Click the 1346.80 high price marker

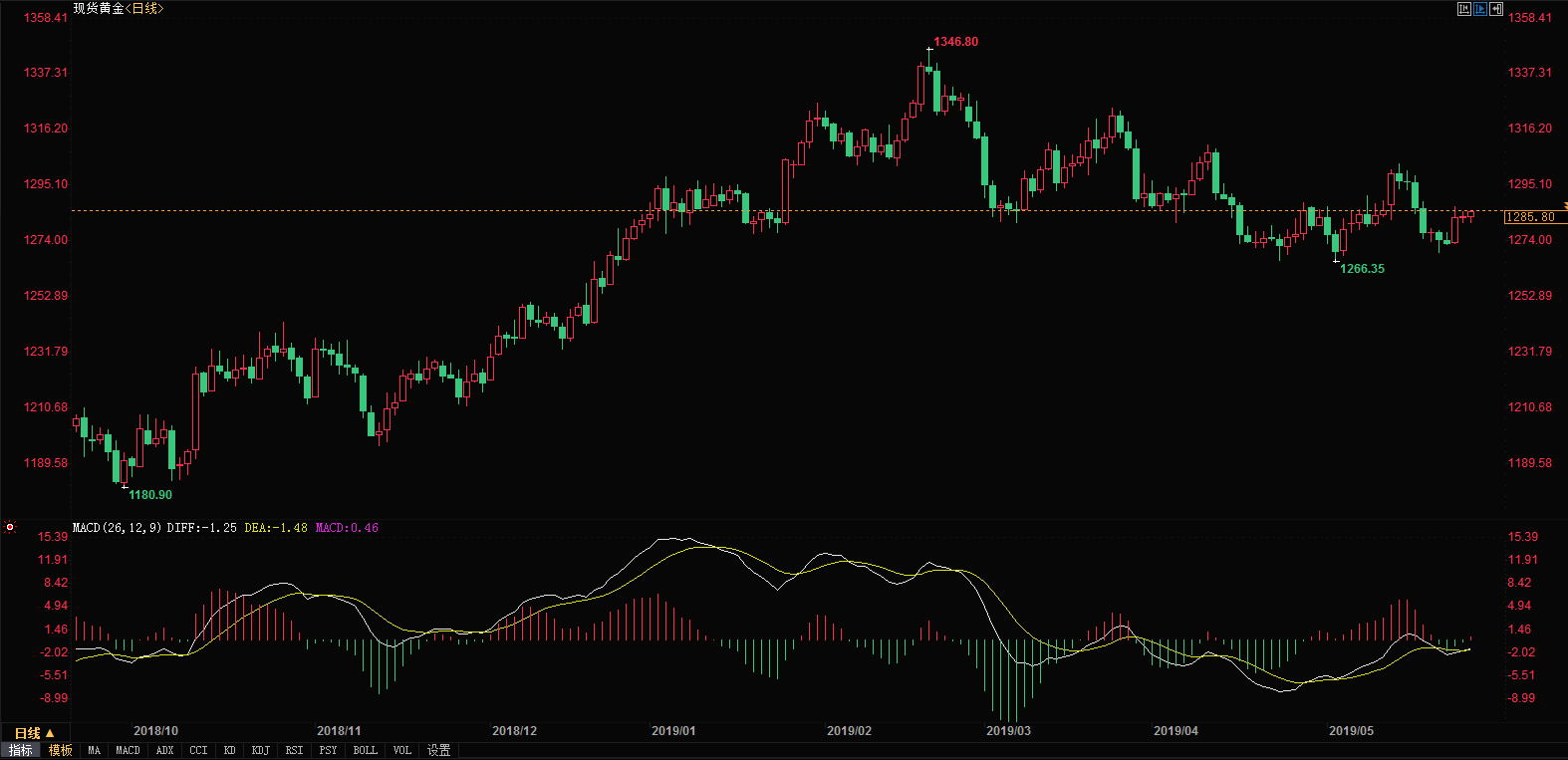pos(955,42)
